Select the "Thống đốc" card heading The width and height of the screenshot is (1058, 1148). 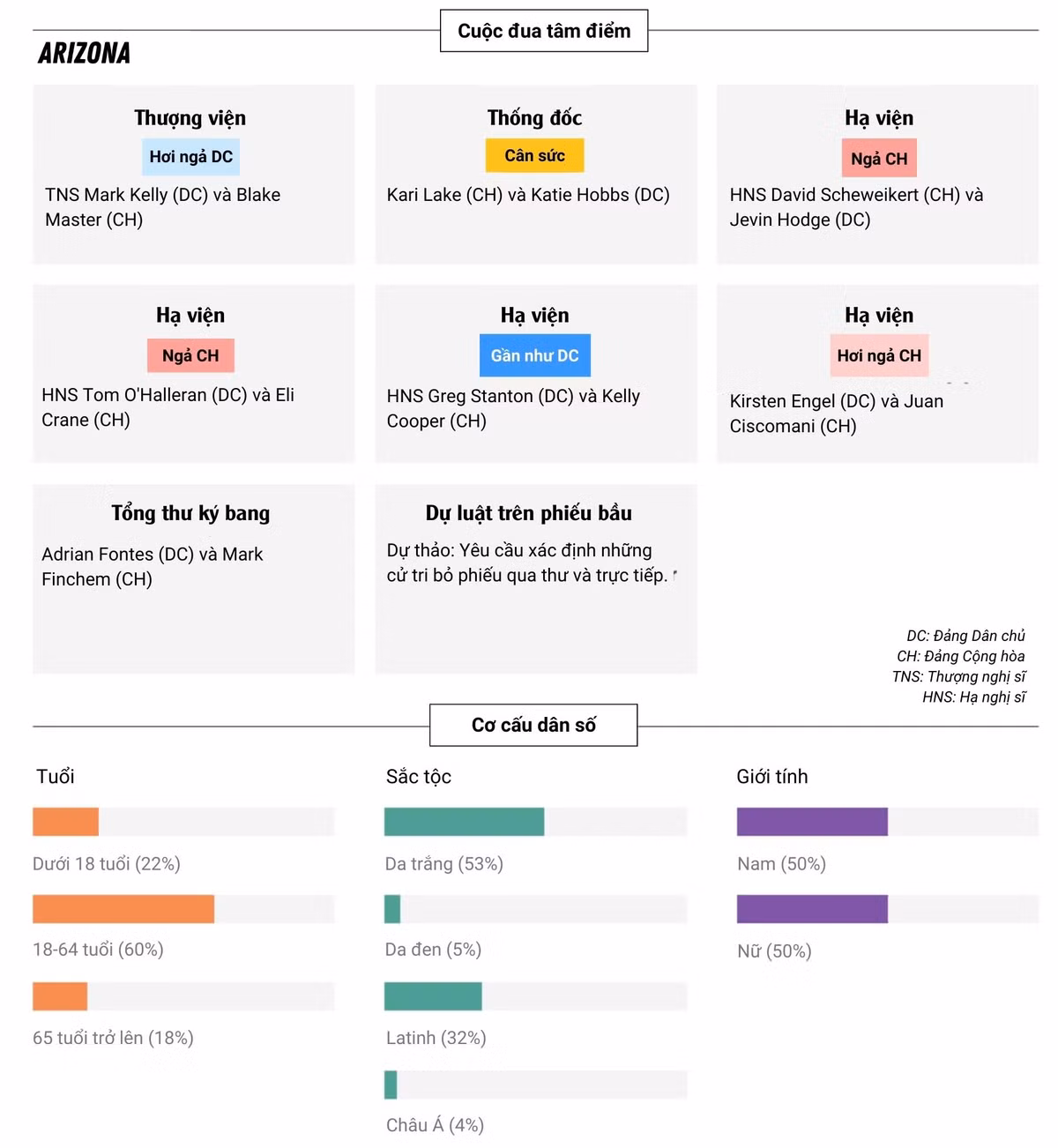(534, 118)
